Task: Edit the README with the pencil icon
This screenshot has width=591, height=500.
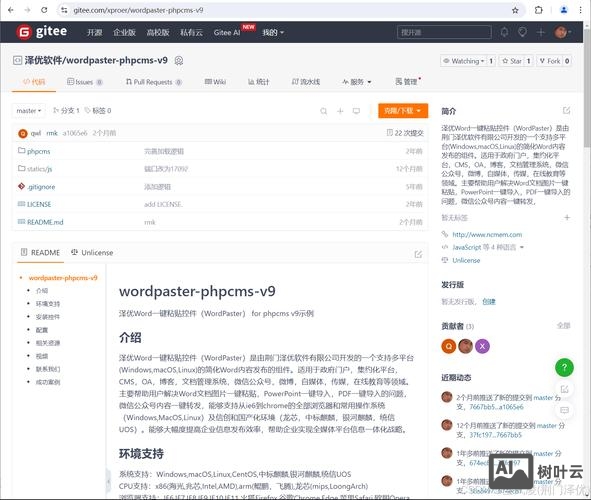Action: (418, 254)
